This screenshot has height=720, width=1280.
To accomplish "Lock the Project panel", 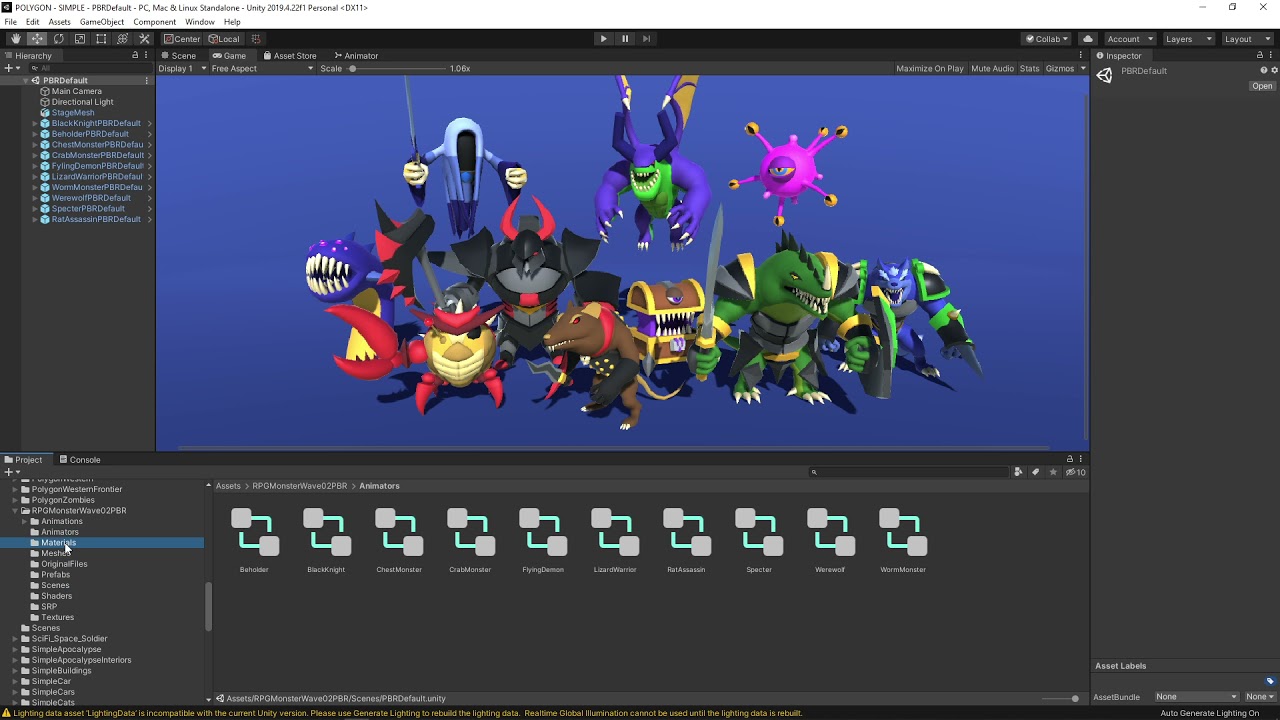I will (1069, 459).
